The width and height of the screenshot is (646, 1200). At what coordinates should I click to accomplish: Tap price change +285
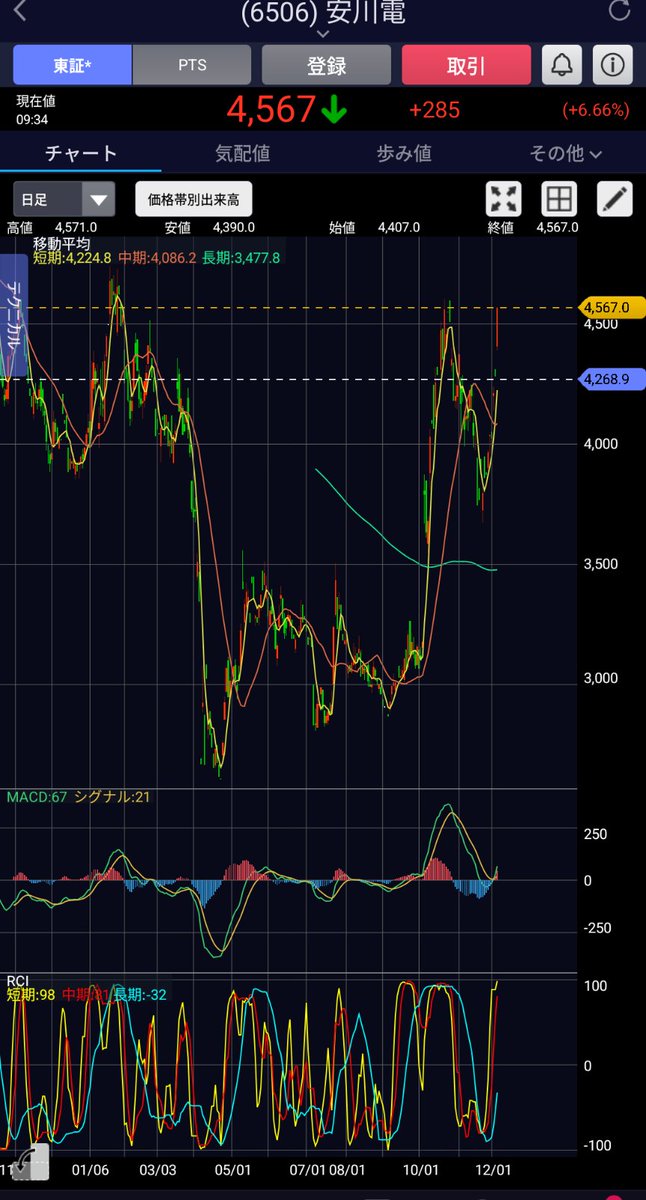pos(434,109)
